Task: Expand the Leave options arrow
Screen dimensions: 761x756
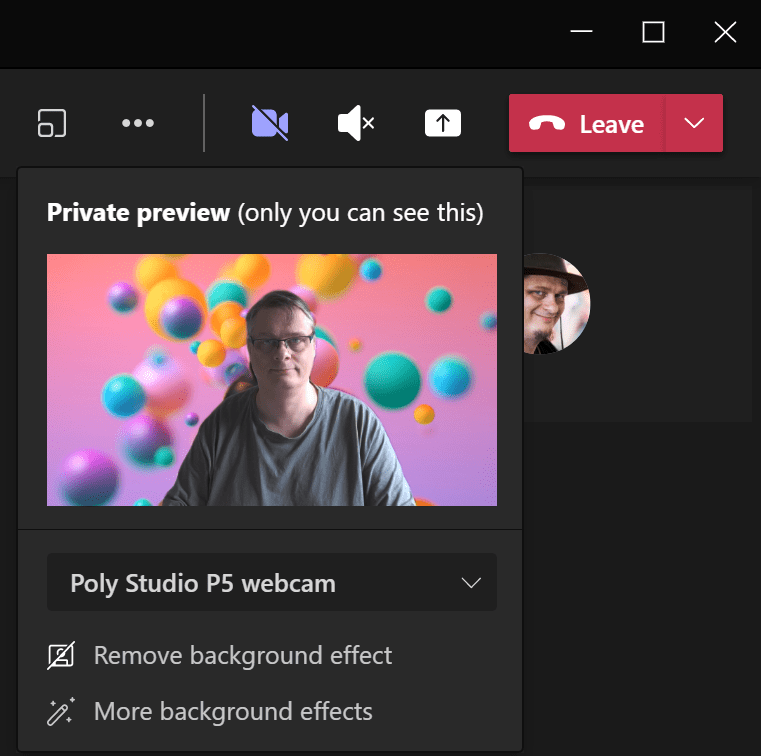Action: [694, 123]
